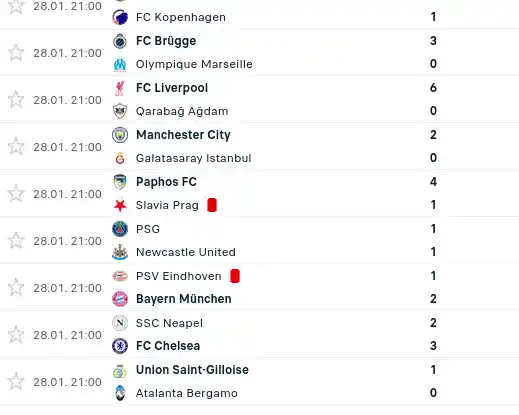
Task: Toggle favorite star for Liverpool vs Qarabağ
Action: point(16,100)
